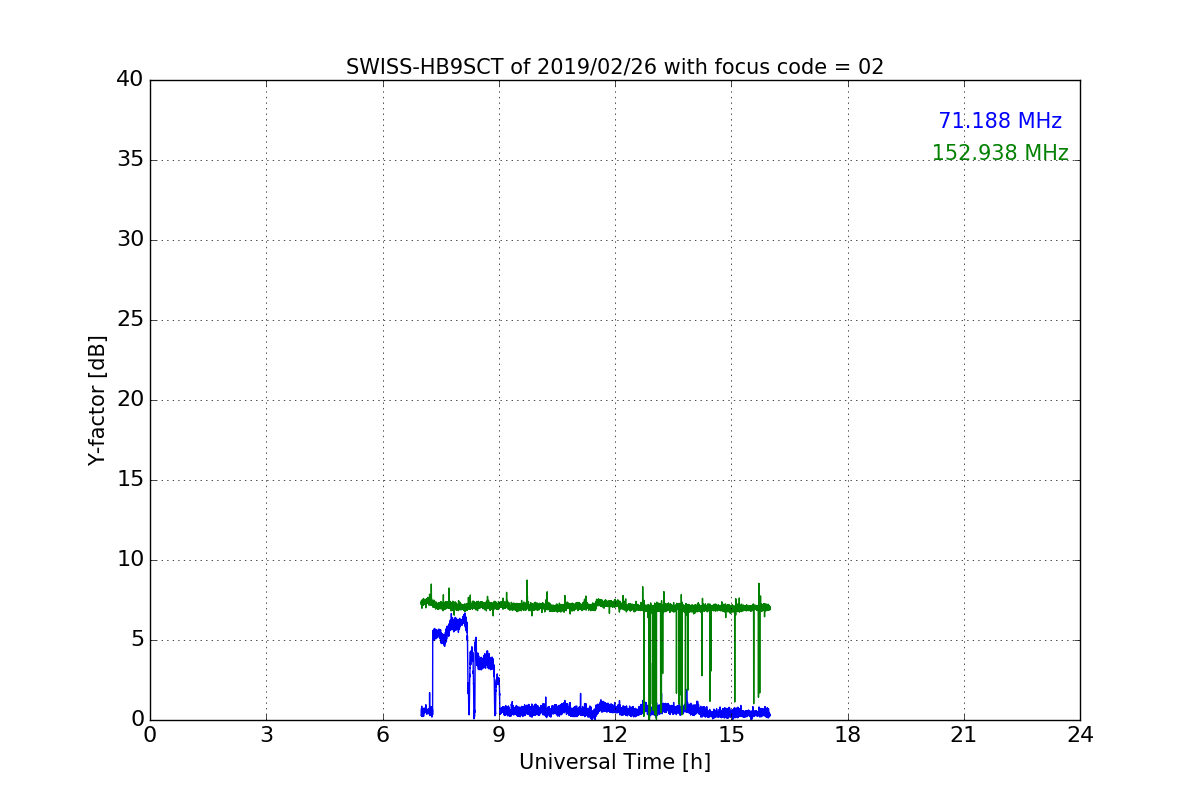The image size is (1200, 800).
Task: Click x-axis tick label 3
Action: (266, 735)
